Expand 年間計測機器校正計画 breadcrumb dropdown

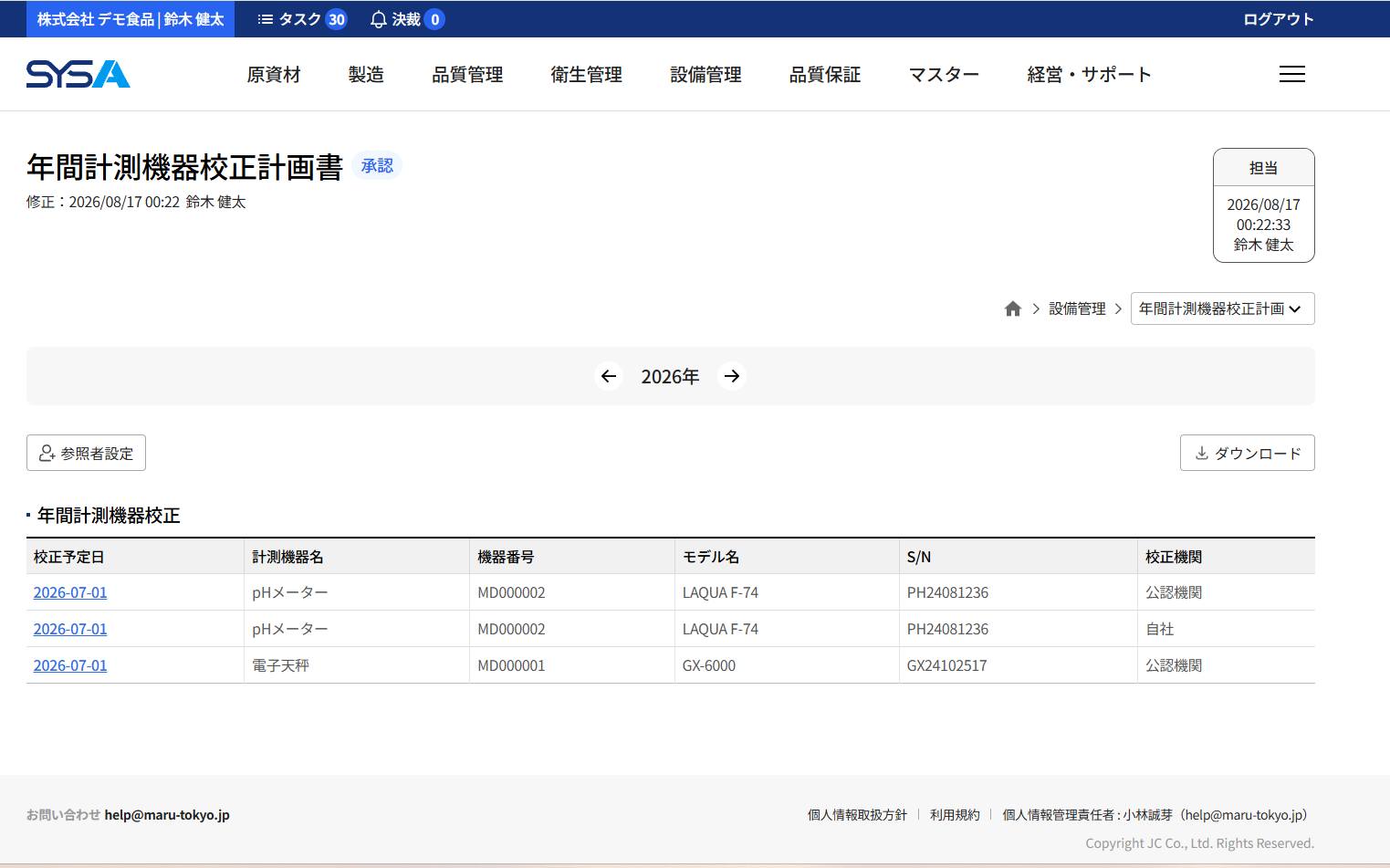point(1223,309)
